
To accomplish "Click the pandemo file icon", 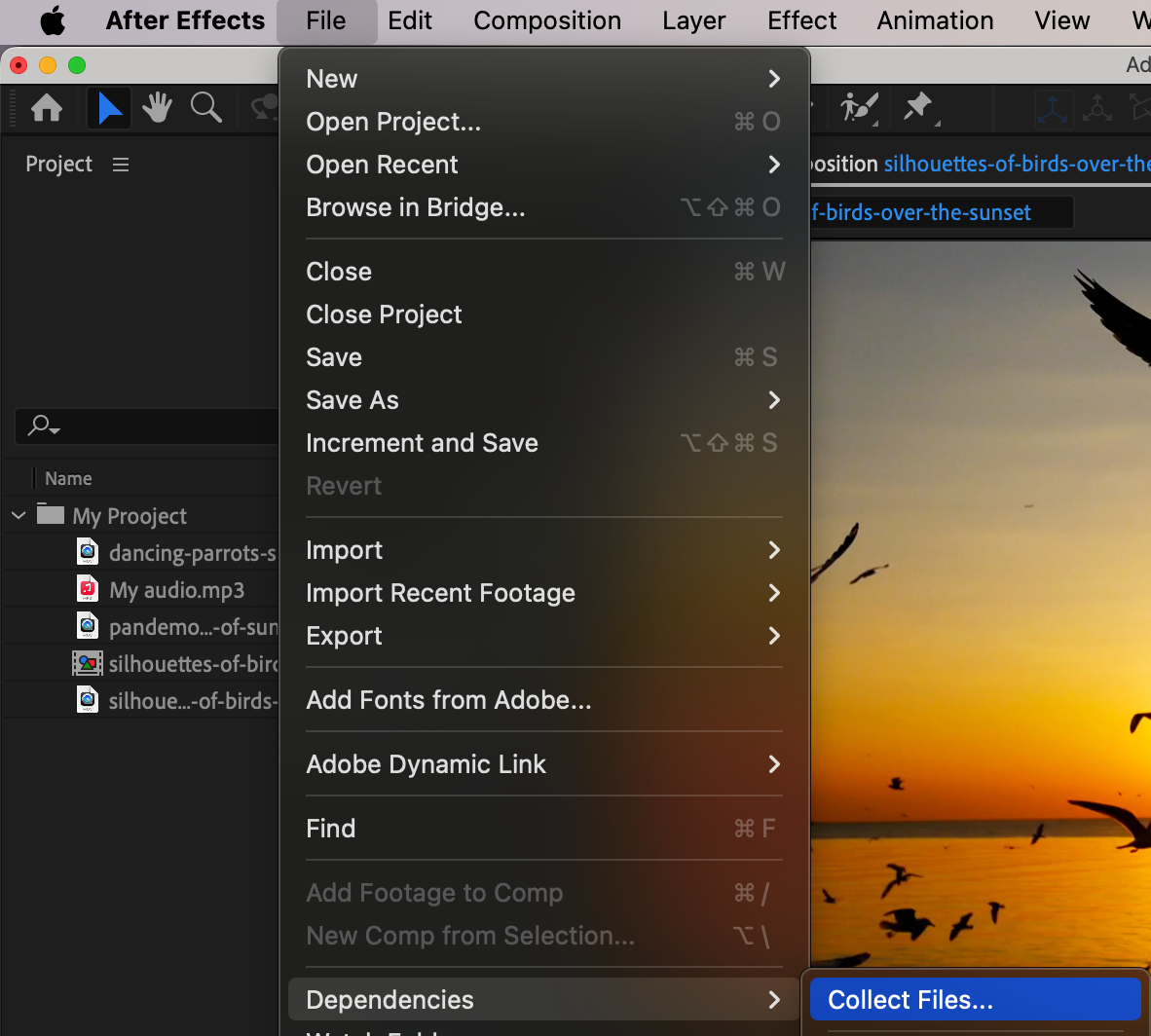I will (x=88, y=625).
